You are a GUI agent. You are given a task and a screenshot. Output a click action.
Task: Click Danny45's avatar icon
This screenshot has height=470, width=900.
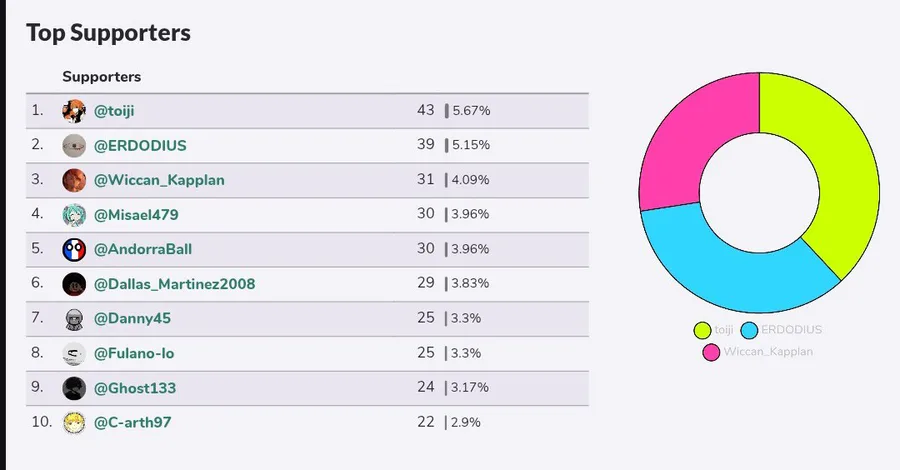74,319
